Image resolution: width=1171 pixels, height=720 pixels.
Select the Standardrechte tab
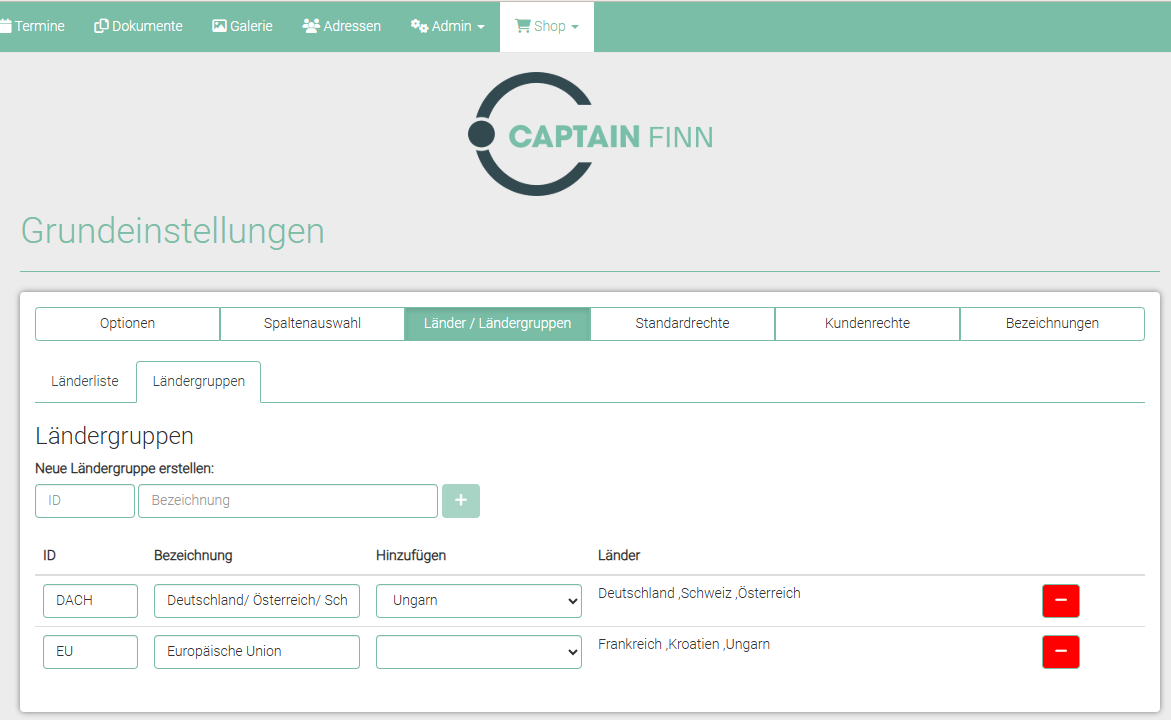pos(682,324)
